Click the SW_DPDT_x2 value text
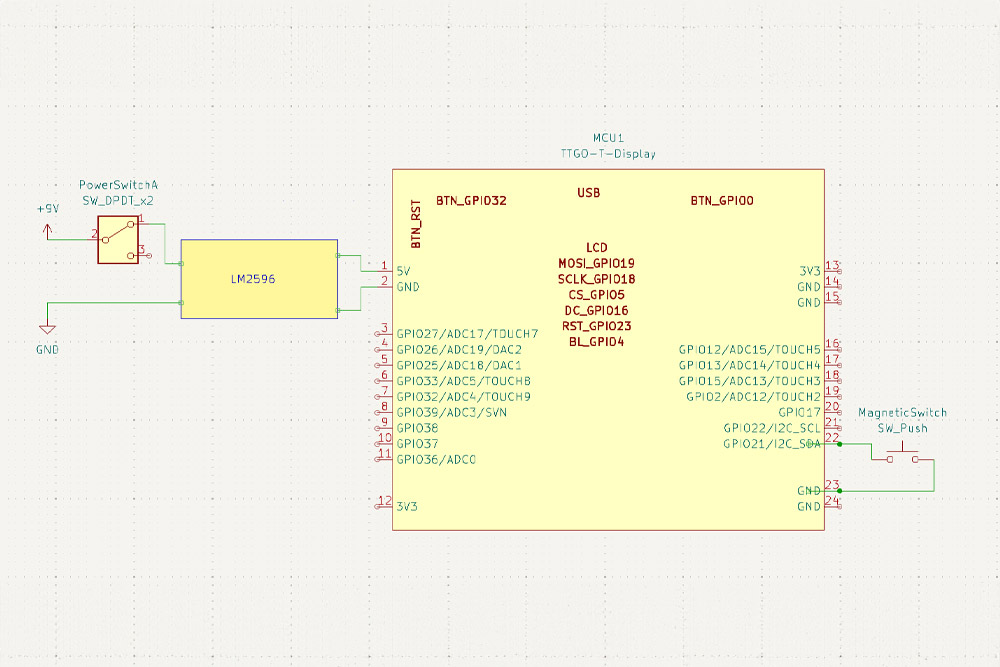 click(118, 201)
